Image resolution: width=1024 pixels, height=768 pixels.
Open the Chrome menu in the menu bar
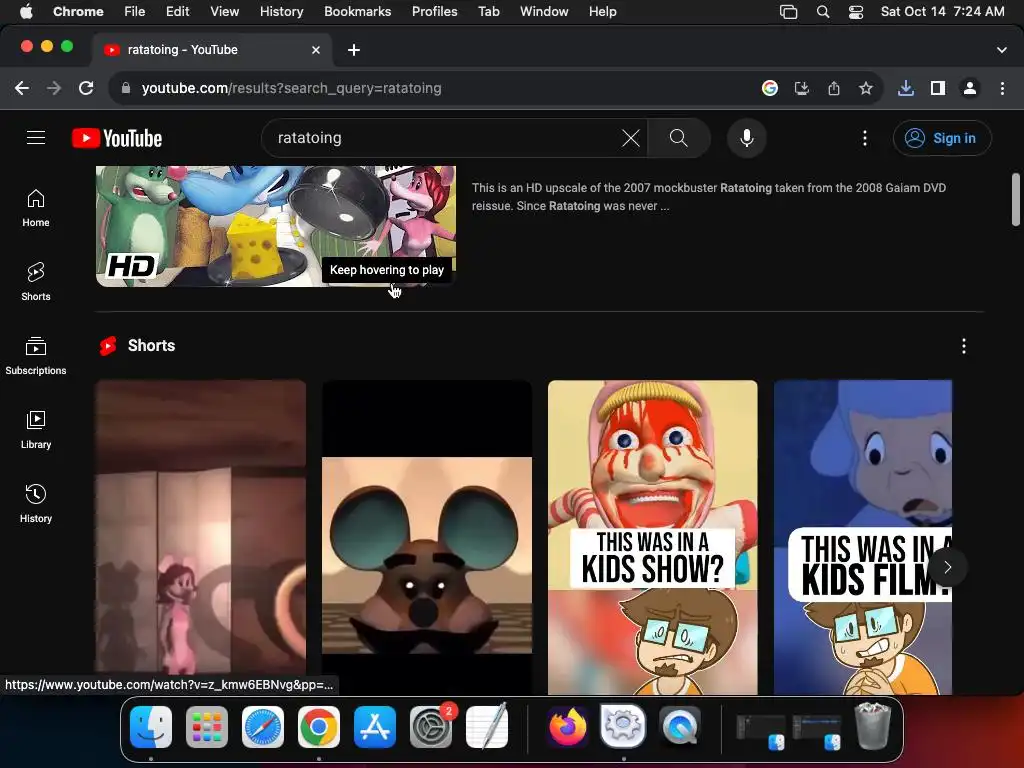pyautogui.click(x=78, y=12)
